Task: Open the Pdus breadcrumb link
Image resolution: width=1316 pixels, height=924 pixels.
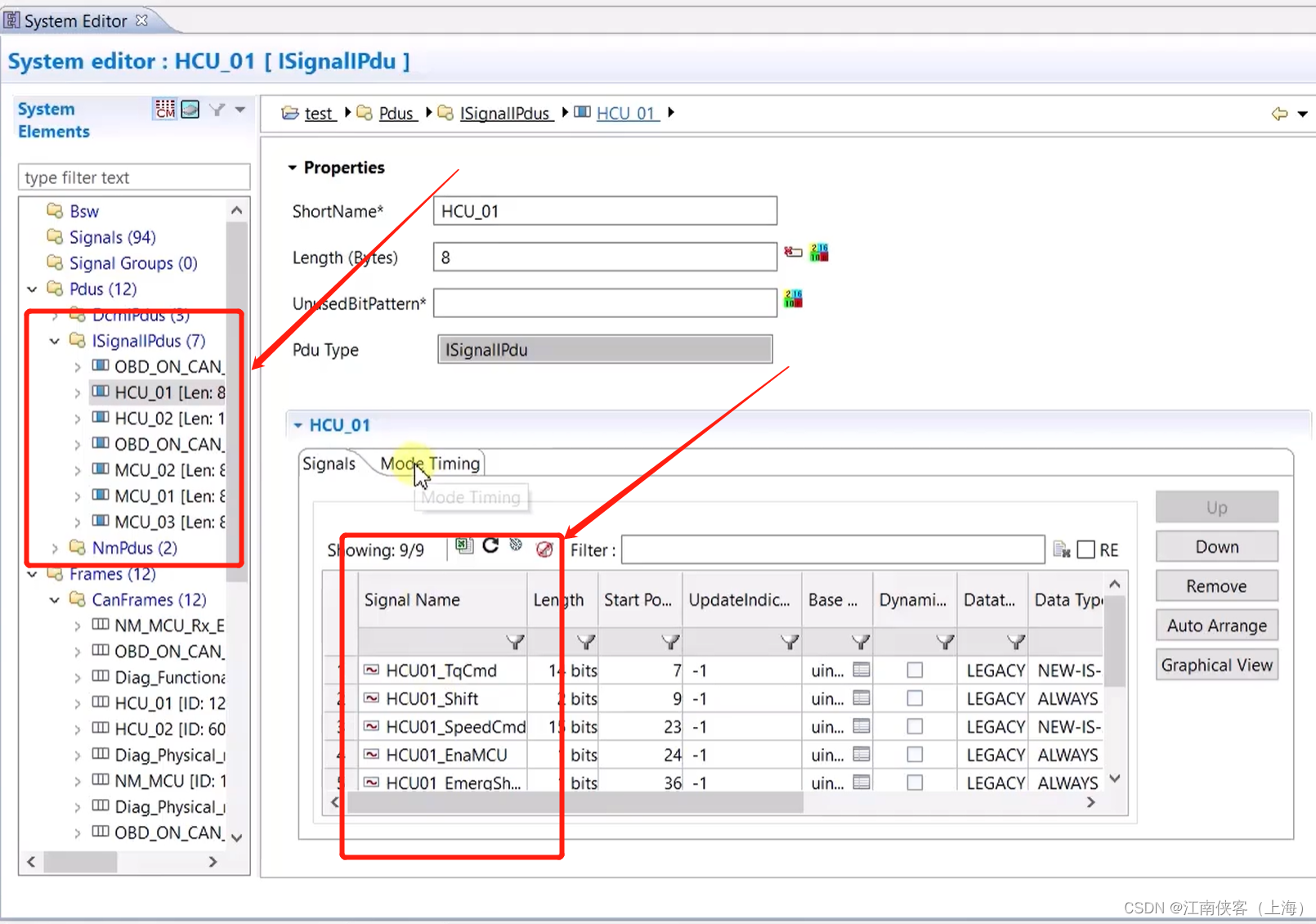Action: click(396, 114)
